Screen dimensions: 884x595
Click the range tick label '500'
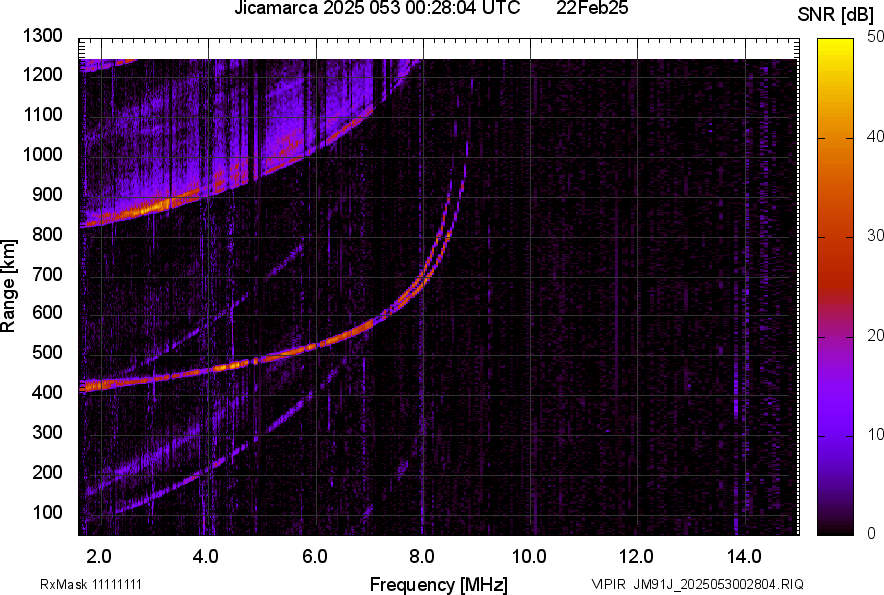coord(47,352)
